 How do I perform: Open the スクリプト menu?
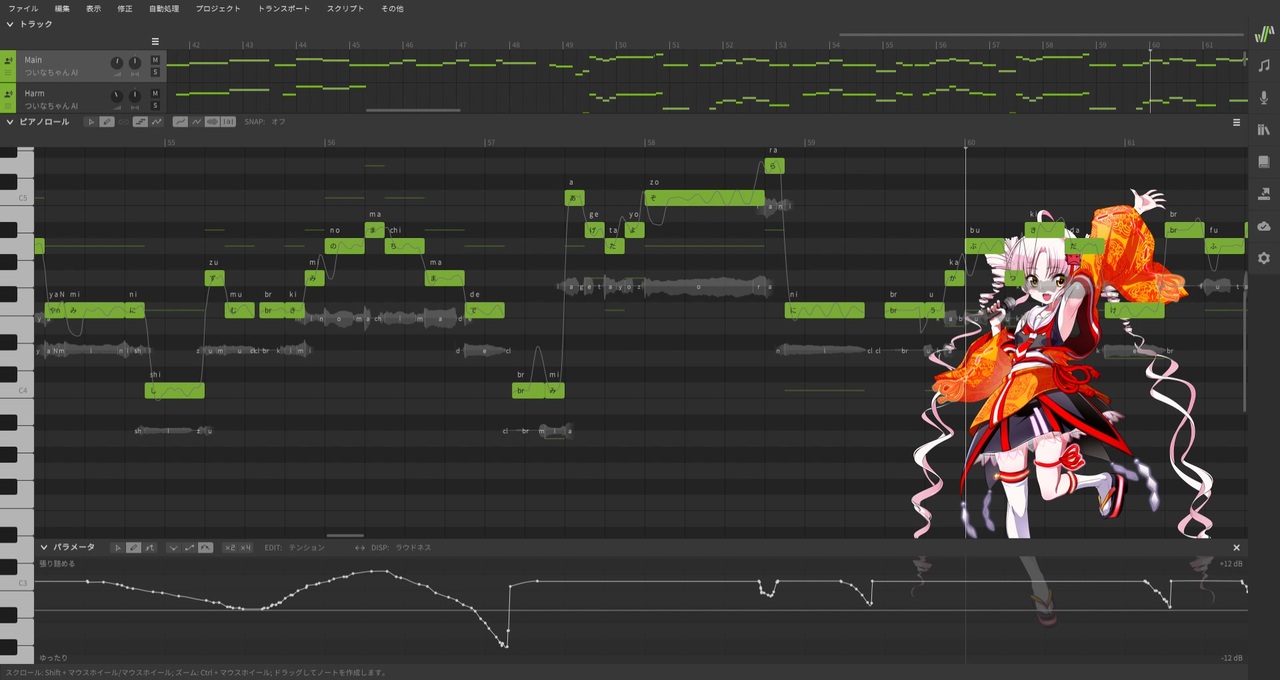coord(346,8)
